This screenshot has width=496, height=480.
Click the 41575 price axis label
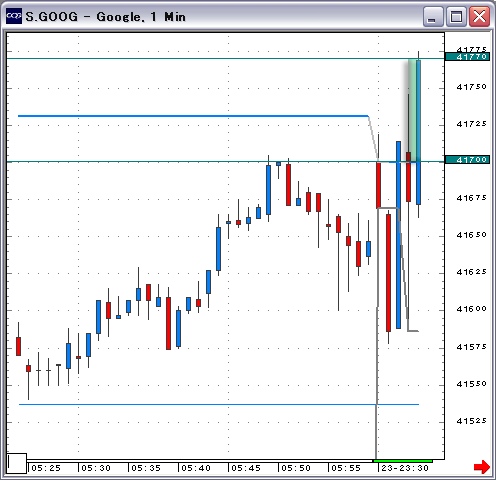(x=471, y=347)
